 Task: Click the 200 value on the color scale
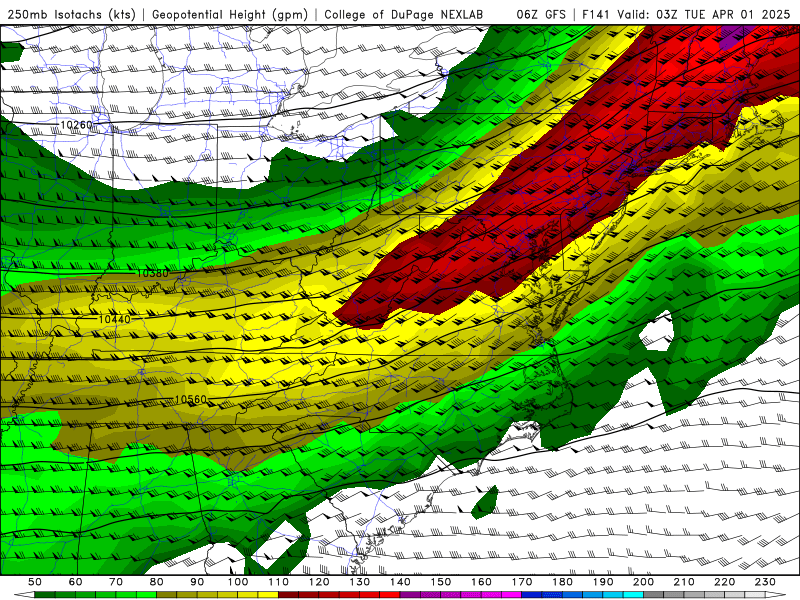coord(643,582)
